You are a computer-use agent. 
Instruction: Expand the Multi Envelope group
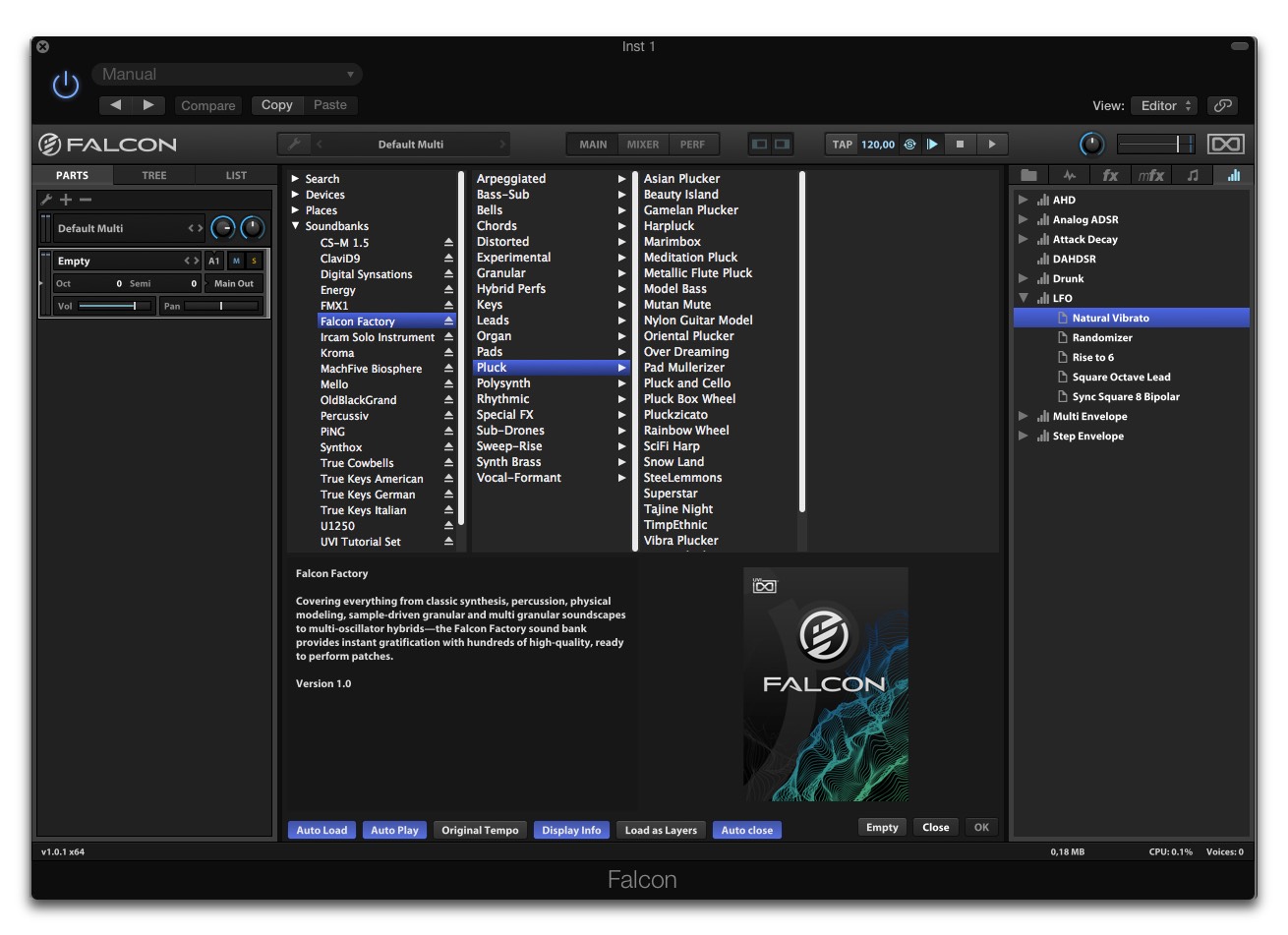1024,416
